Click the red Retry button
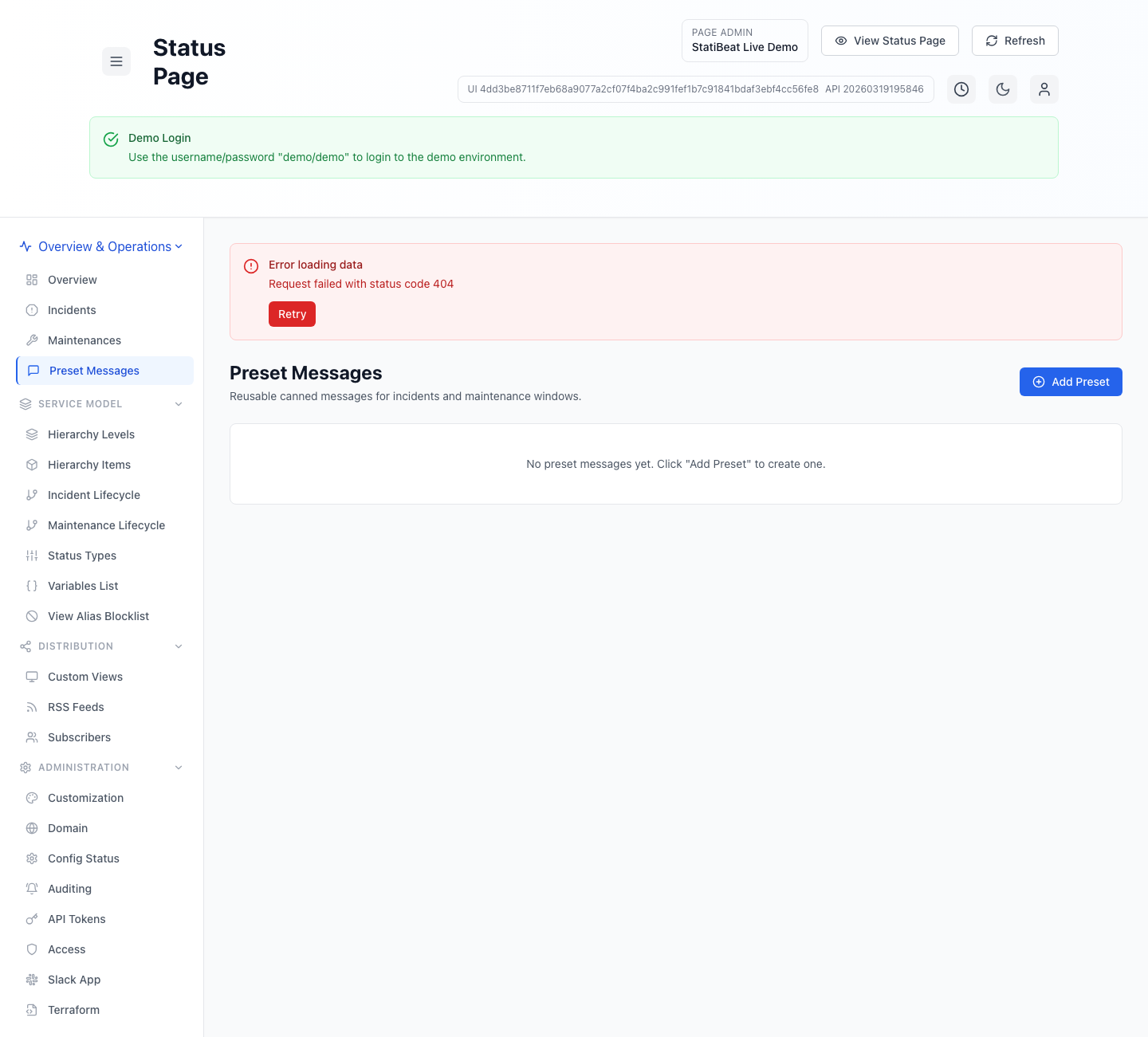 pyautogui.click(x=292, y=314)
